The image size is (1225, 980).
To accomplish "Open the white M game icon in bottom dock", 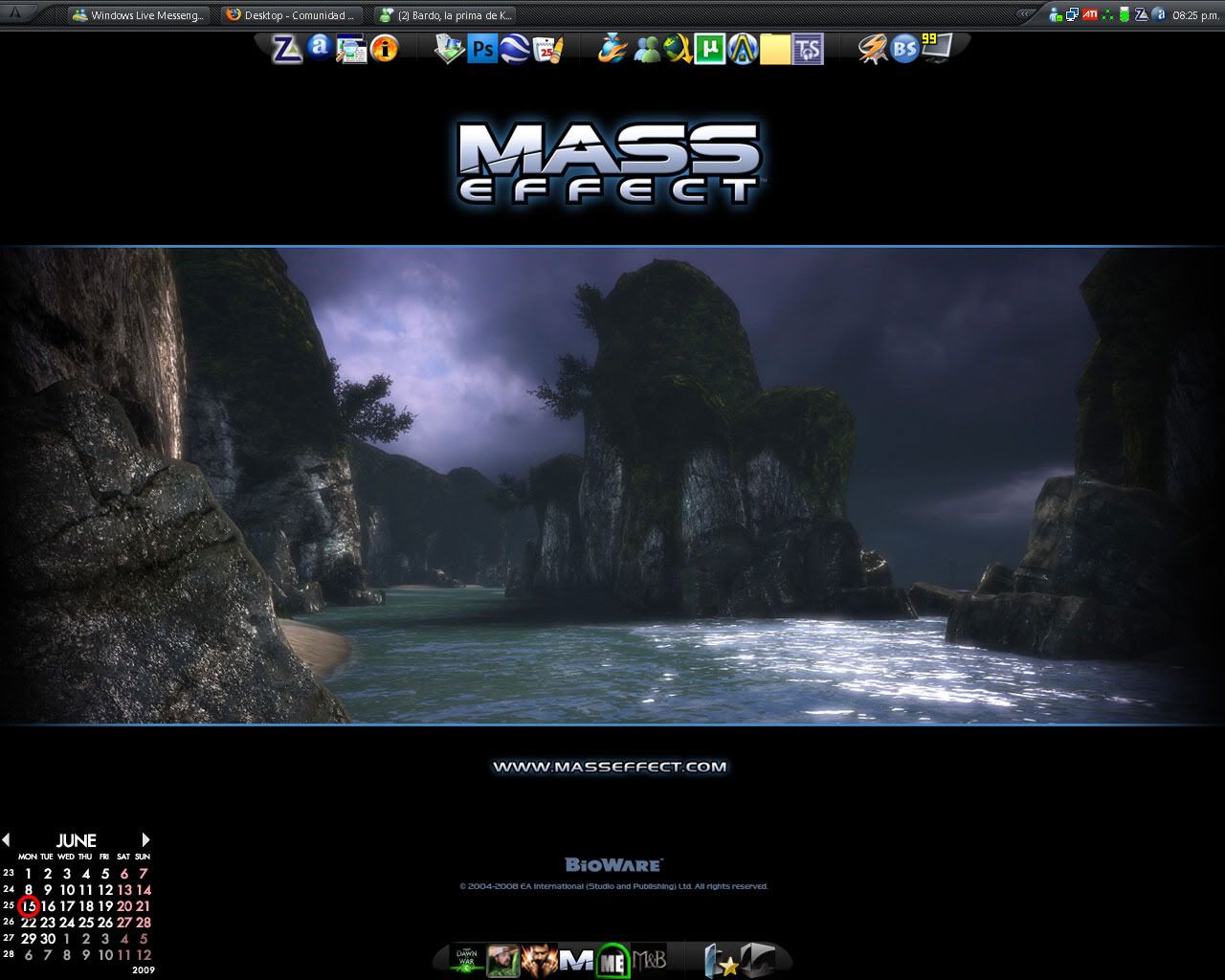I will click(576, 960).
